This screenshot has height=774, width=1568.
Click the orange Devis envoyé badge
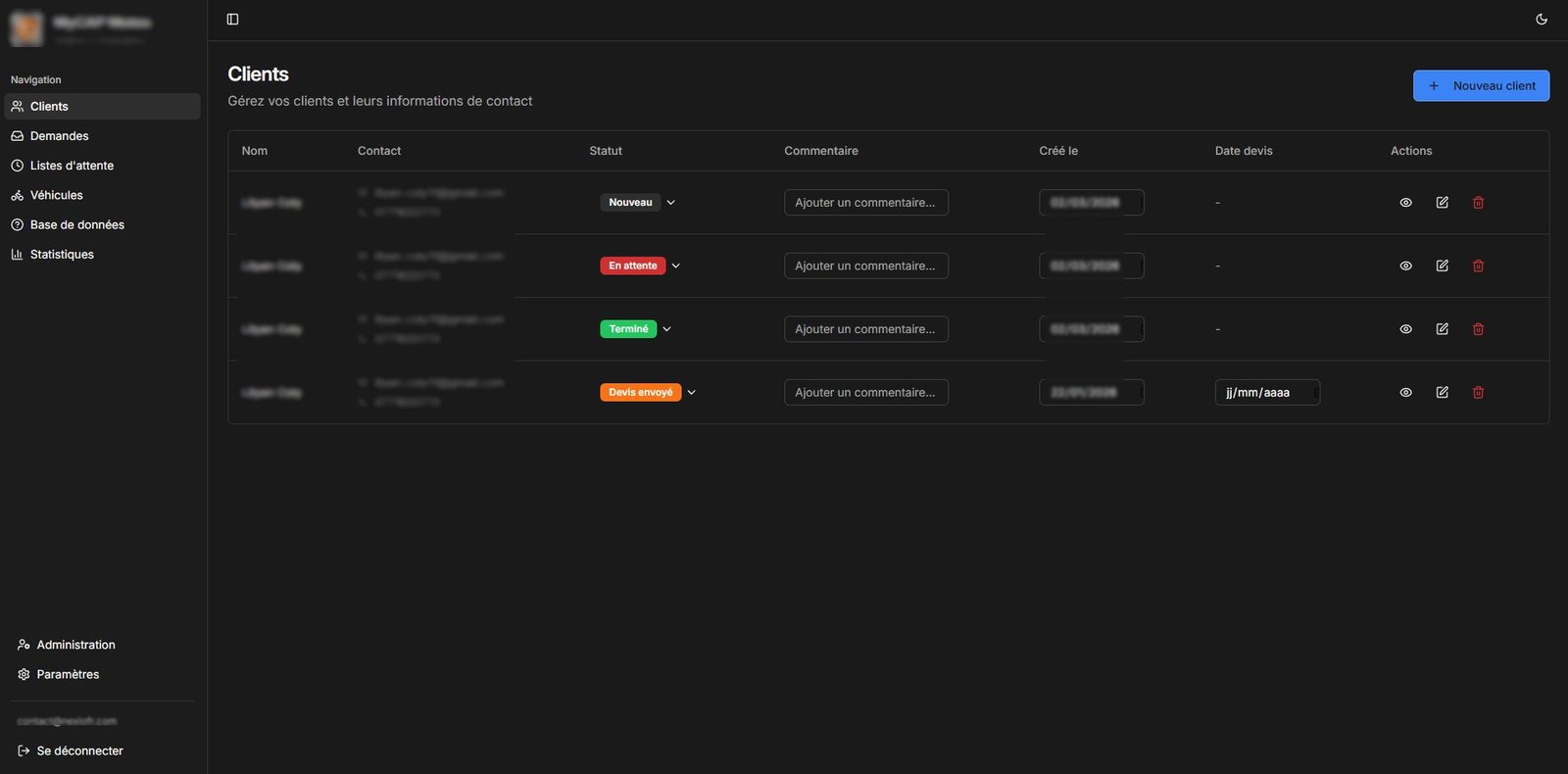click(641, 393)
